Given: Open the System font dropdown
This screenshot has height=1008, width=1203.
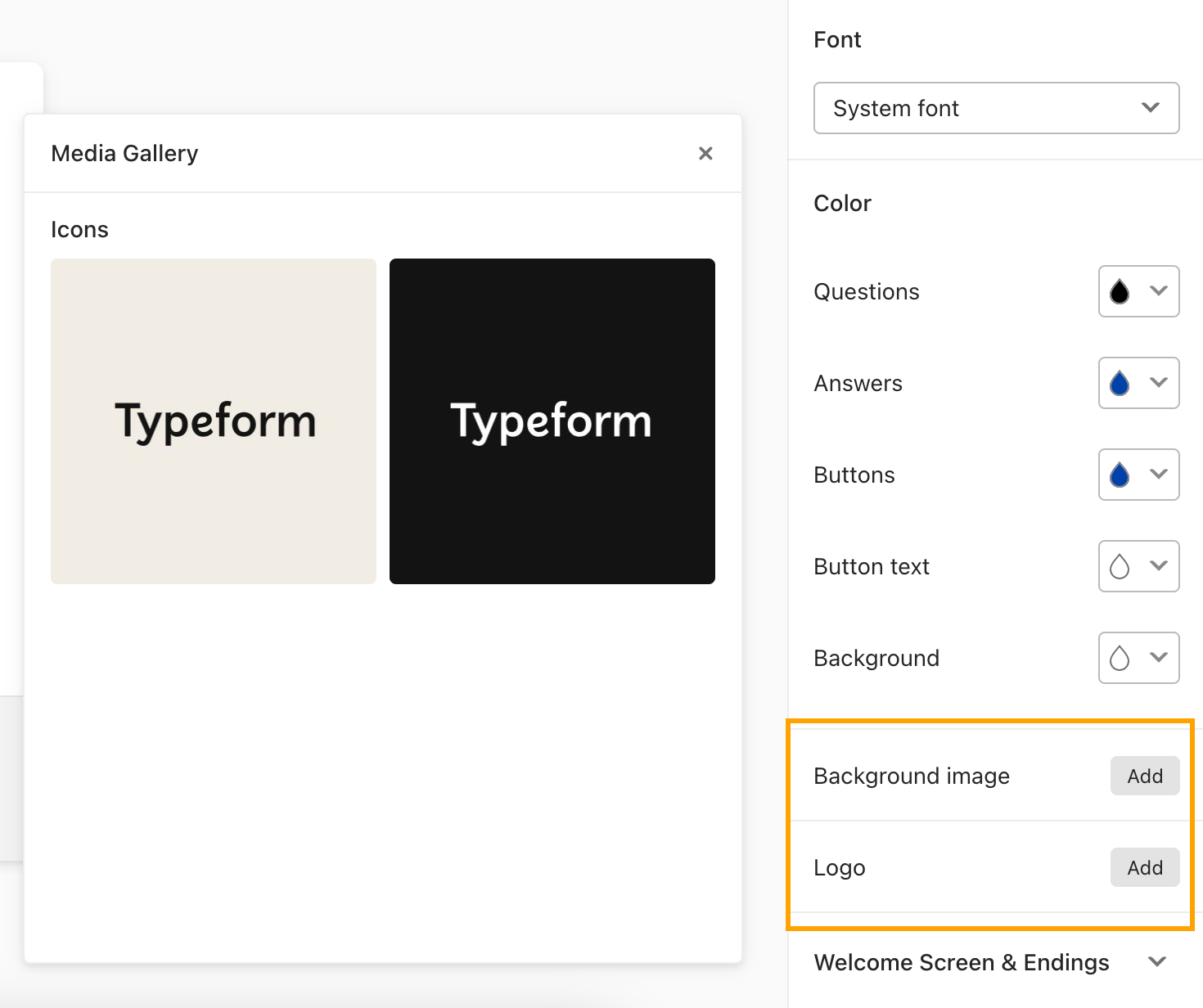Looking at the screenshot, I should coord(996,108).
